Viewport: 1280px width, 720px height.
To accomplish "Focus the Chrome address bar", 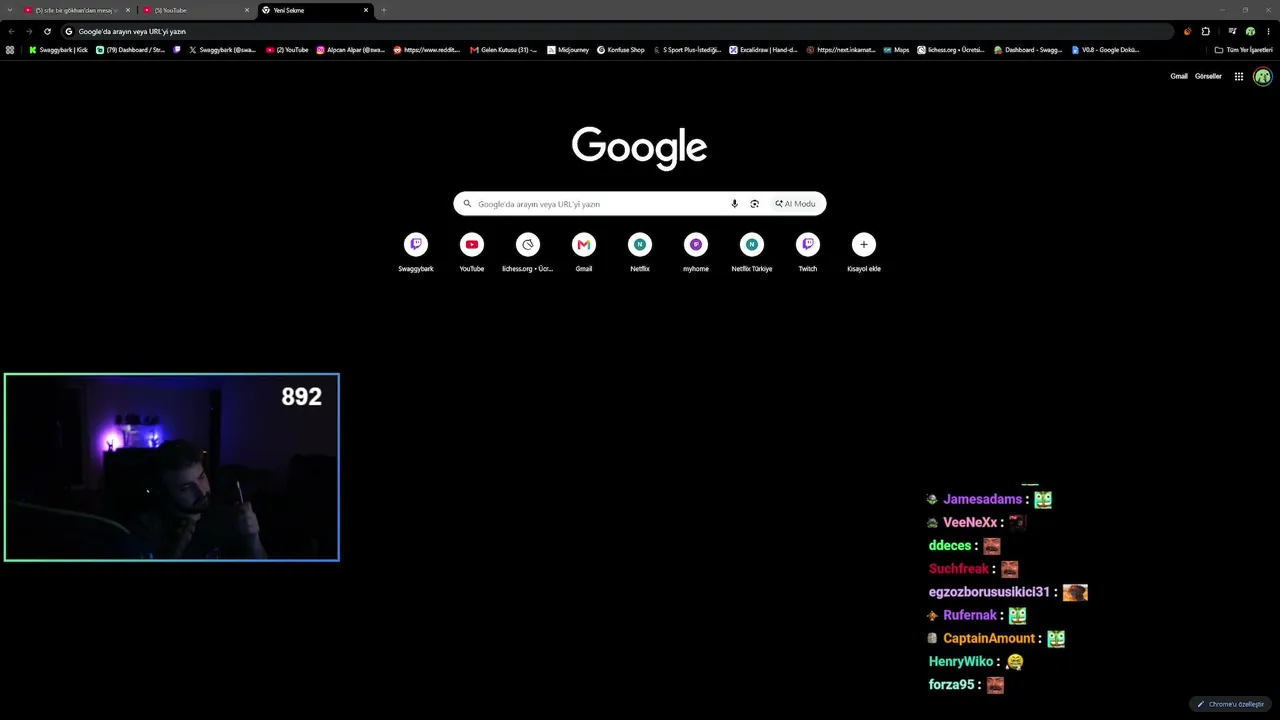I will (618, 31).
